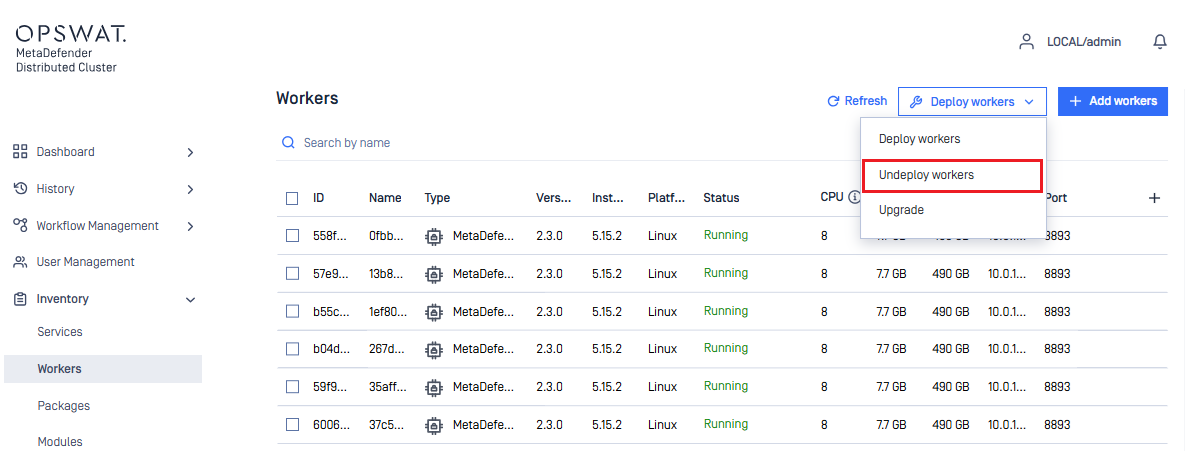This screenshot has width=1185, height=451.
Task: Sort by the Status column header
Action: click(x=721, y=198)
